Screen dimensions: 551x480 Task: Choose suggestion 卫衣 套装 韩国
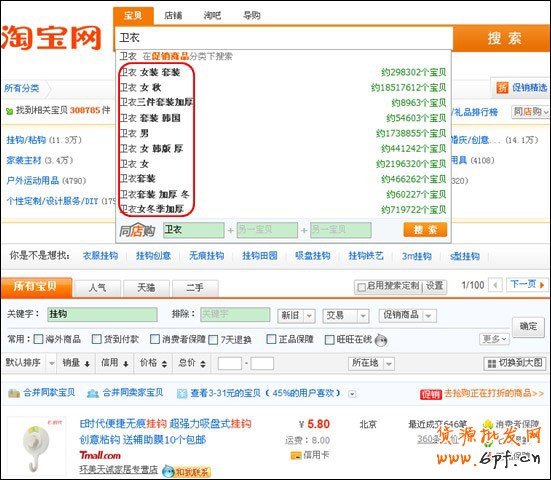click(150, 118)
